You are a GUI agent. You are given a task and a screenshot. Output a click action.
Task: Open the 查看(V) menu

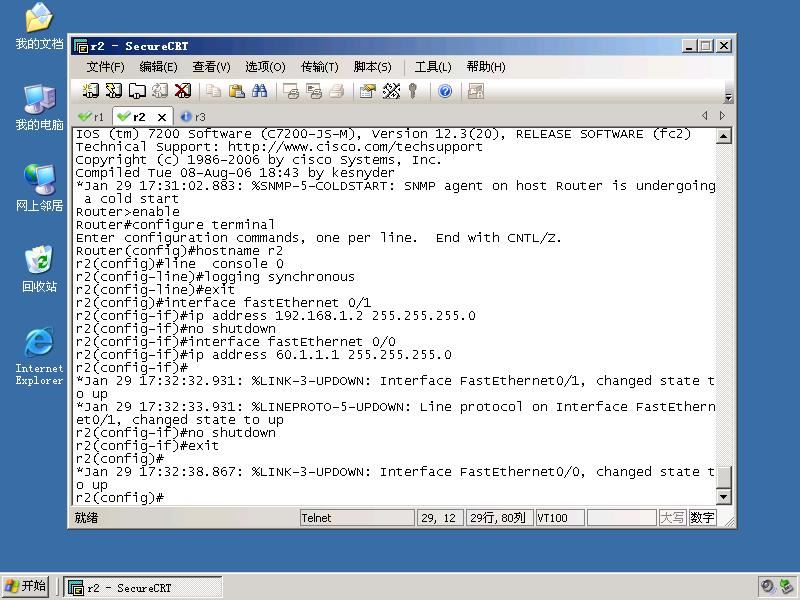click(211, 67)
